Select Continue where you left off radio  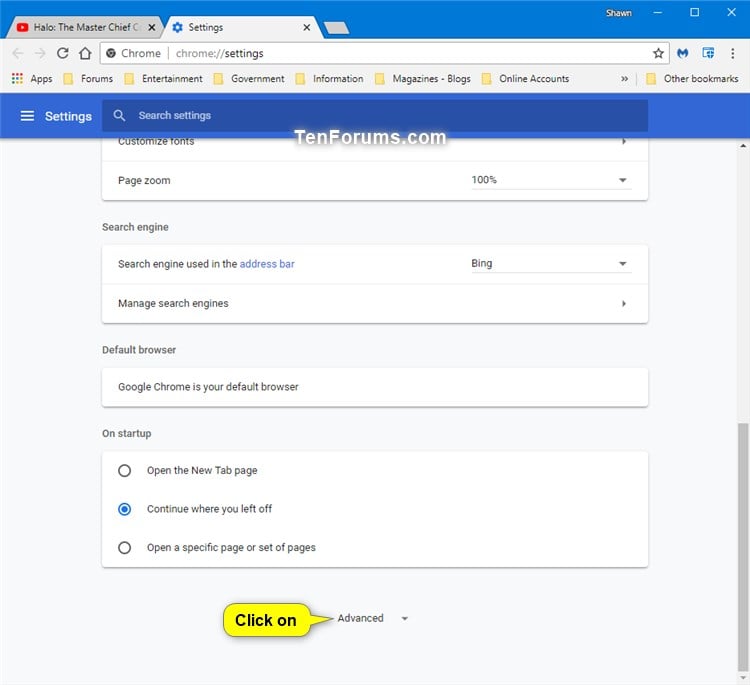[124, 509]
